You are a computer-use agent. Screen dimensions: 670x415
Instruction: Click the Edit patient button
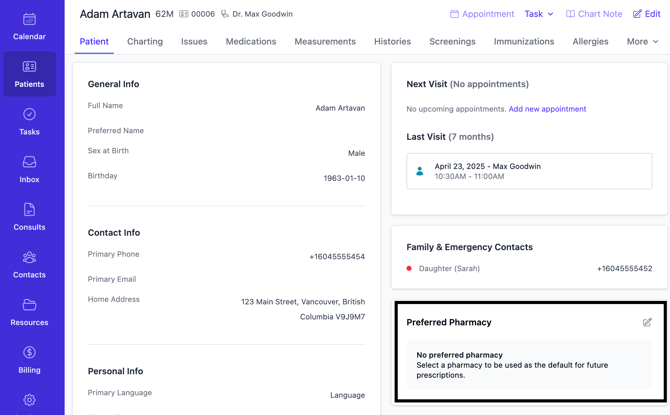[x=646, y=14]
